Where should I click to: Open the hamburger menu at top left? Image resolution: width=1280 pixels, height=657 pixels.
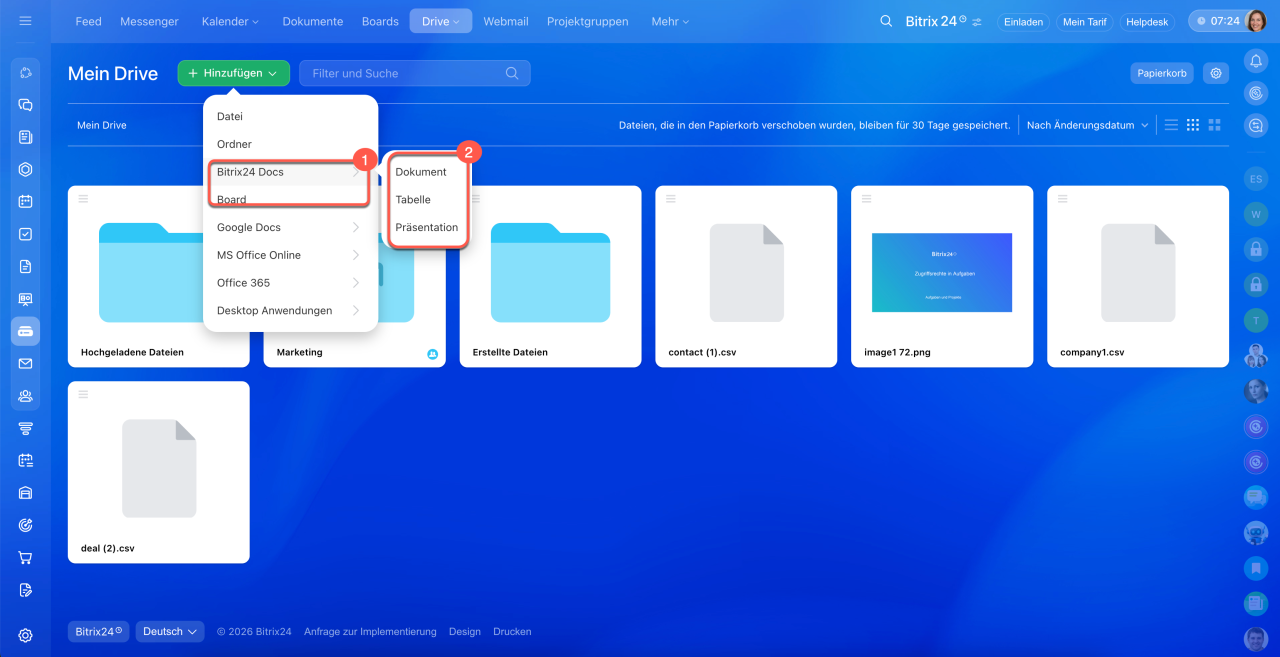(x=25, y=21)
